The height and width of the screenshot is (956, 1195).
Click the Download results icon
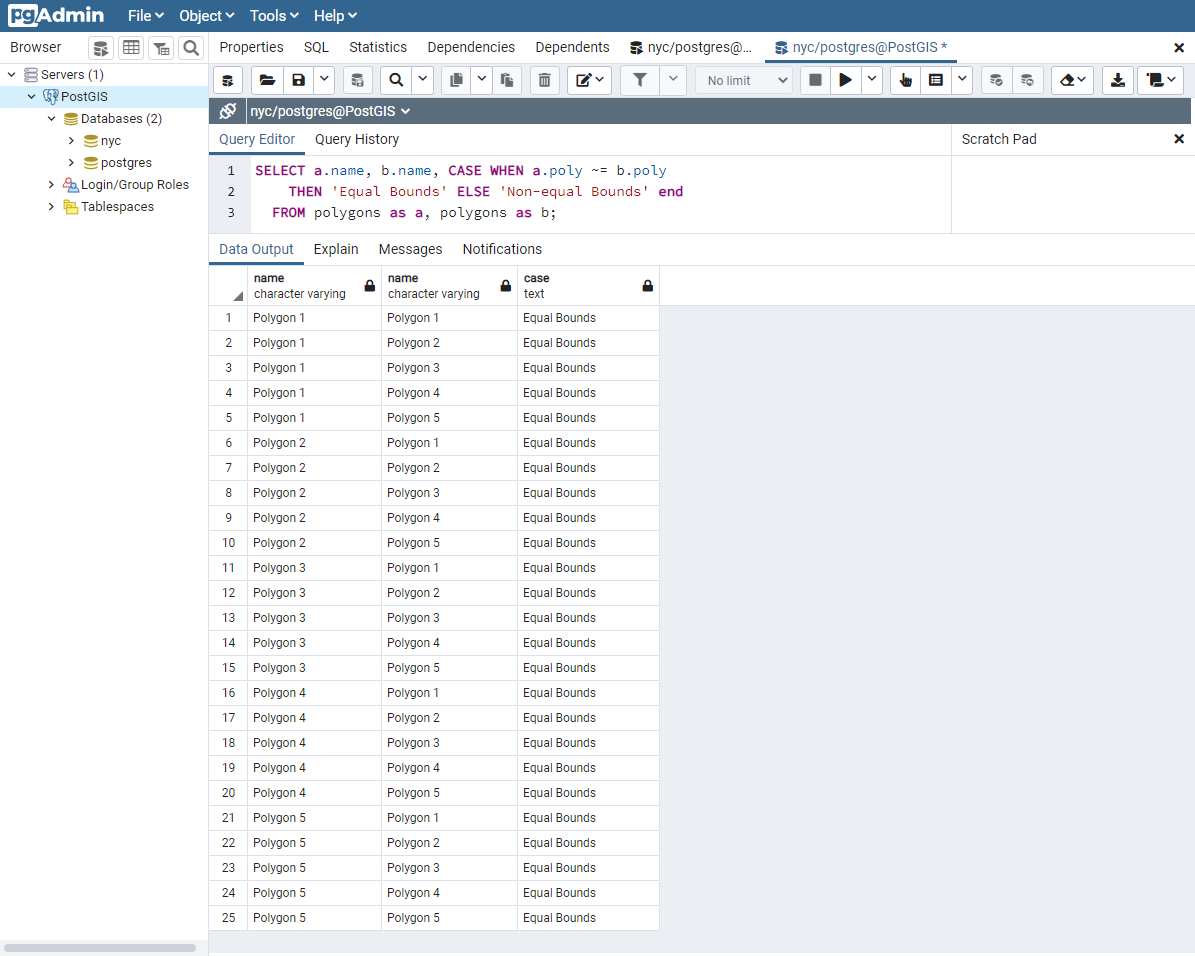click(x=1118, y=80)
